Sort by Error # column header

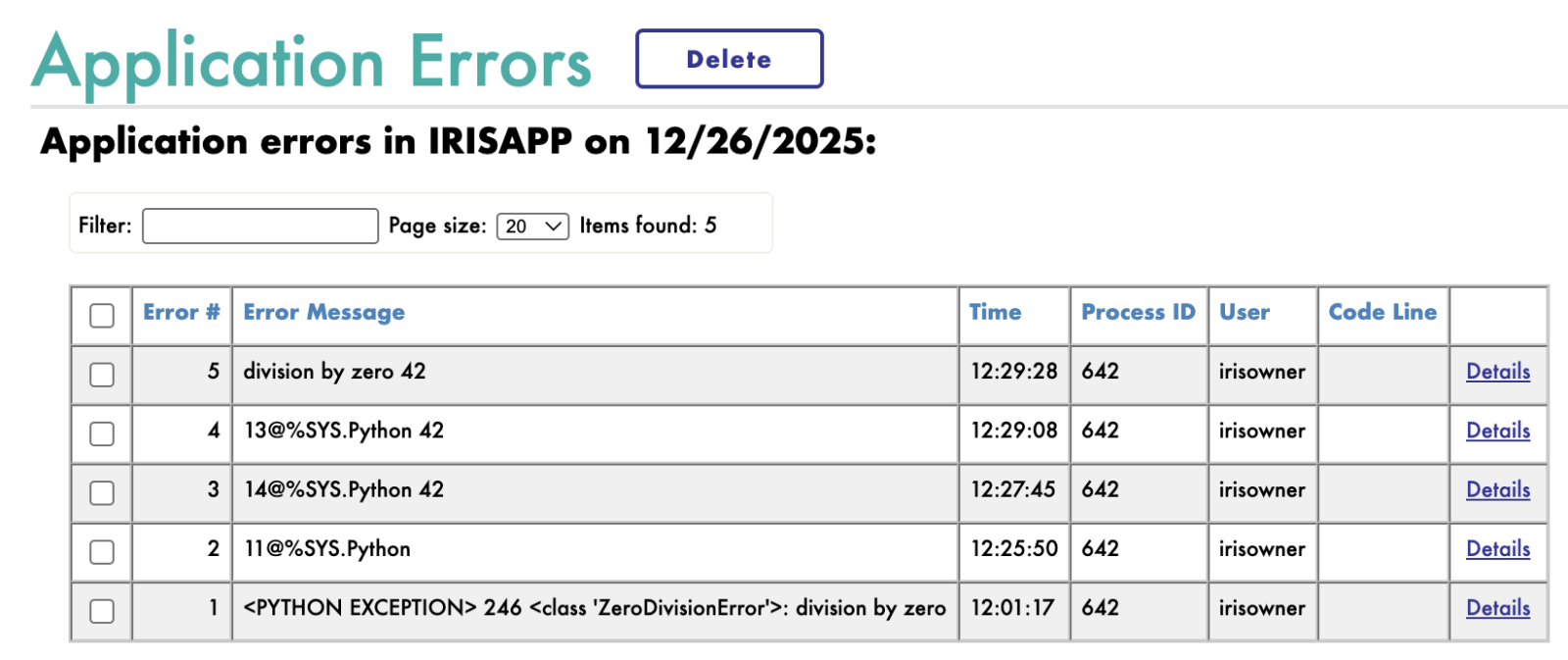point(181,313)
